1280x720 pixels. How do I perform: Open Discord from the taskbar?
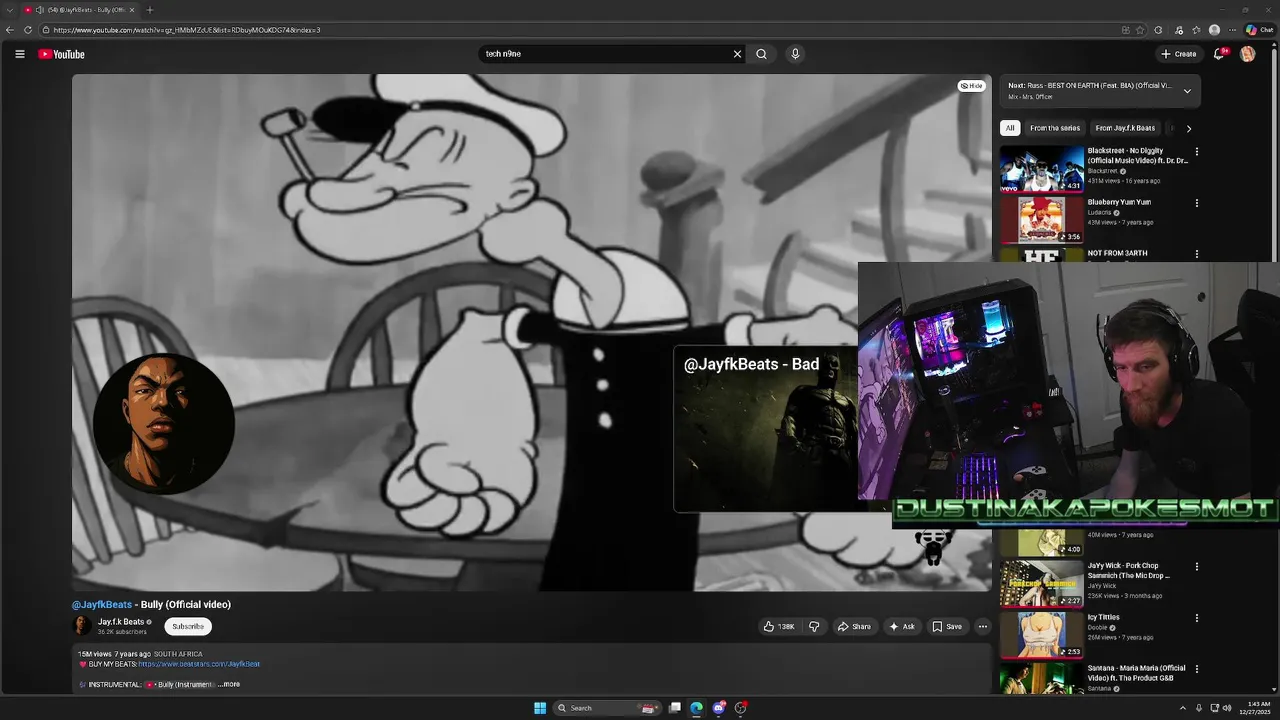click(x=718, y=708)
